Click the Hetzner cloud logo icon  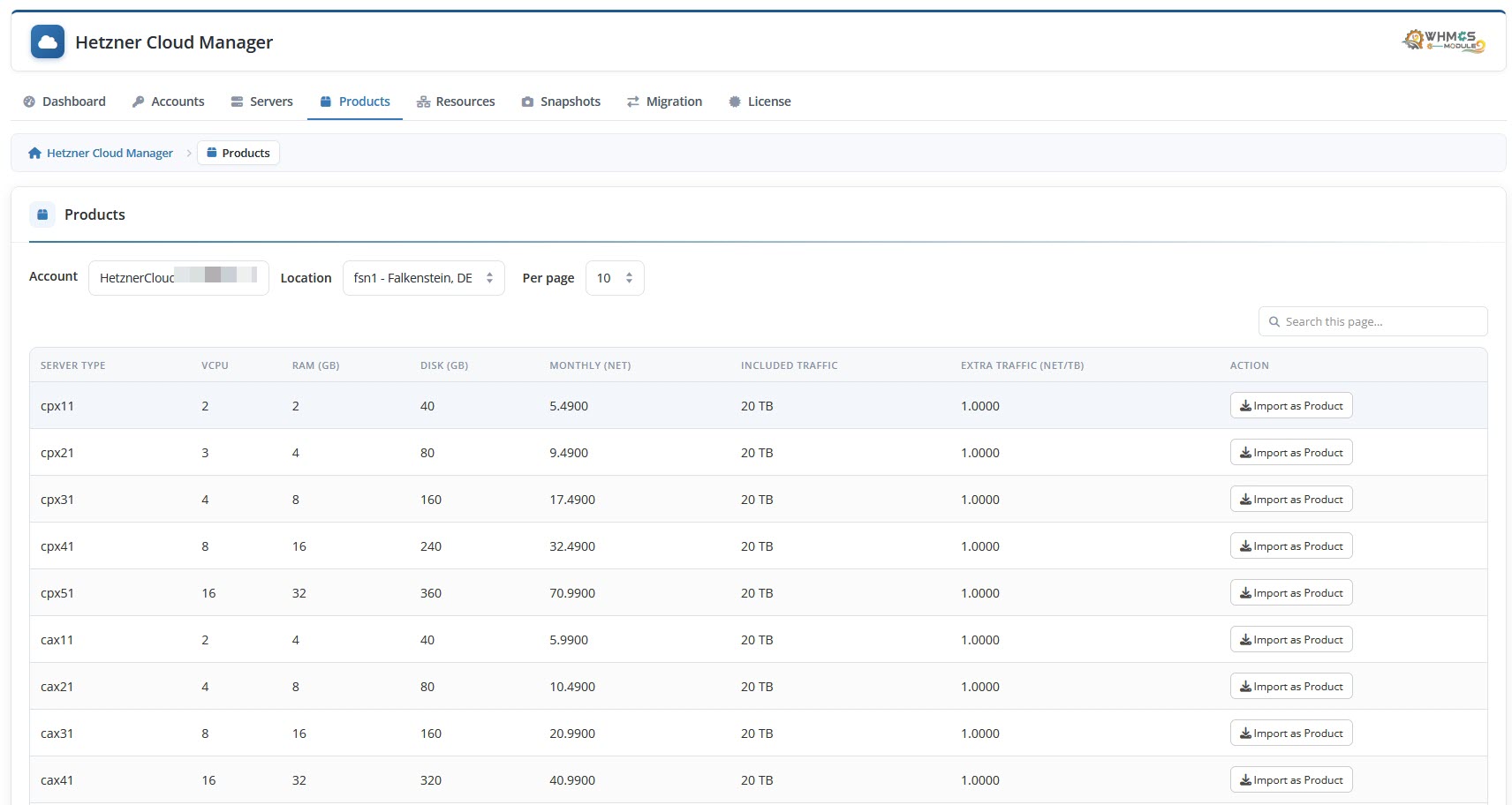(48, 41)
